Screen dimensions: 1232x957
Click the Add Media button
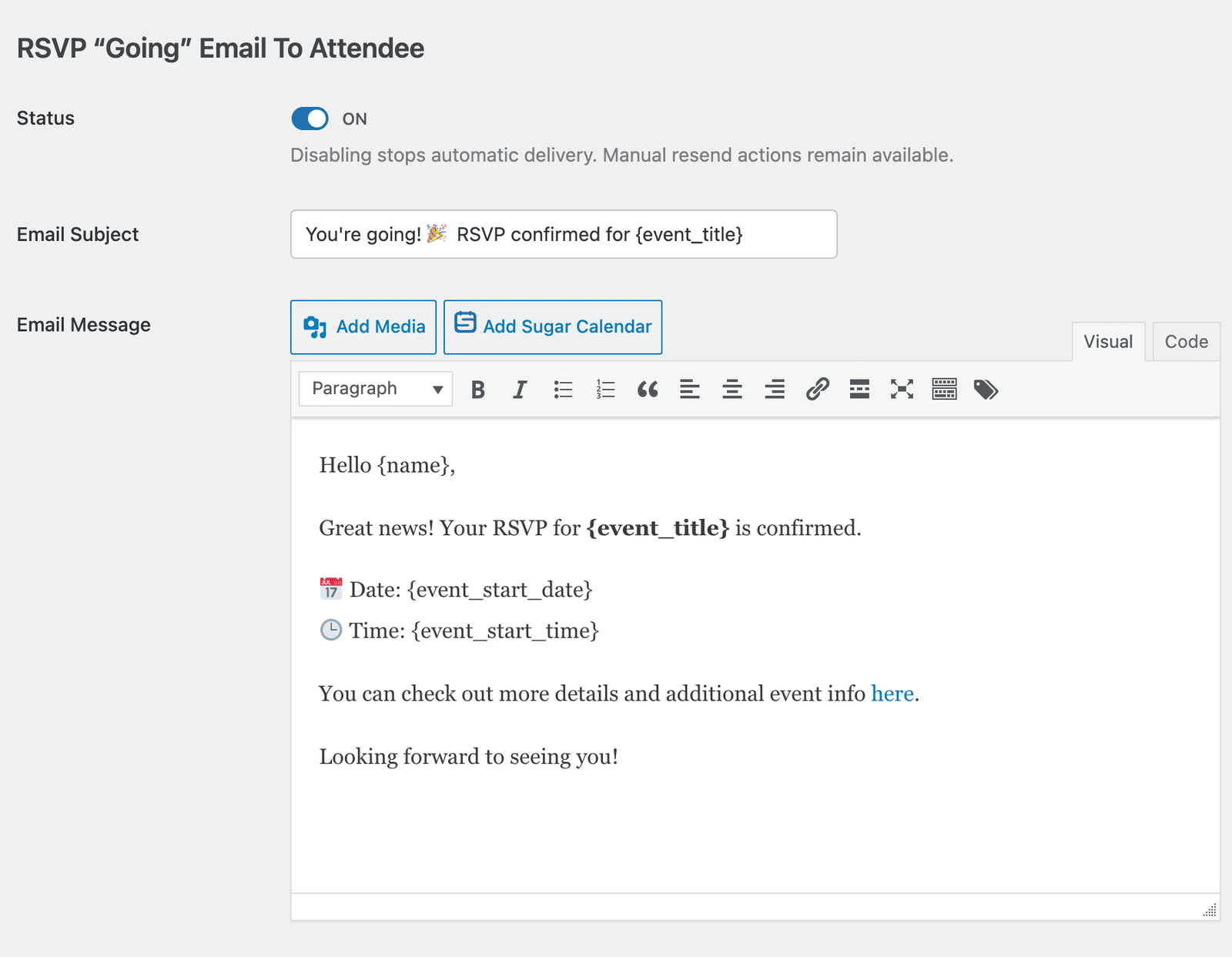[363, 327]
